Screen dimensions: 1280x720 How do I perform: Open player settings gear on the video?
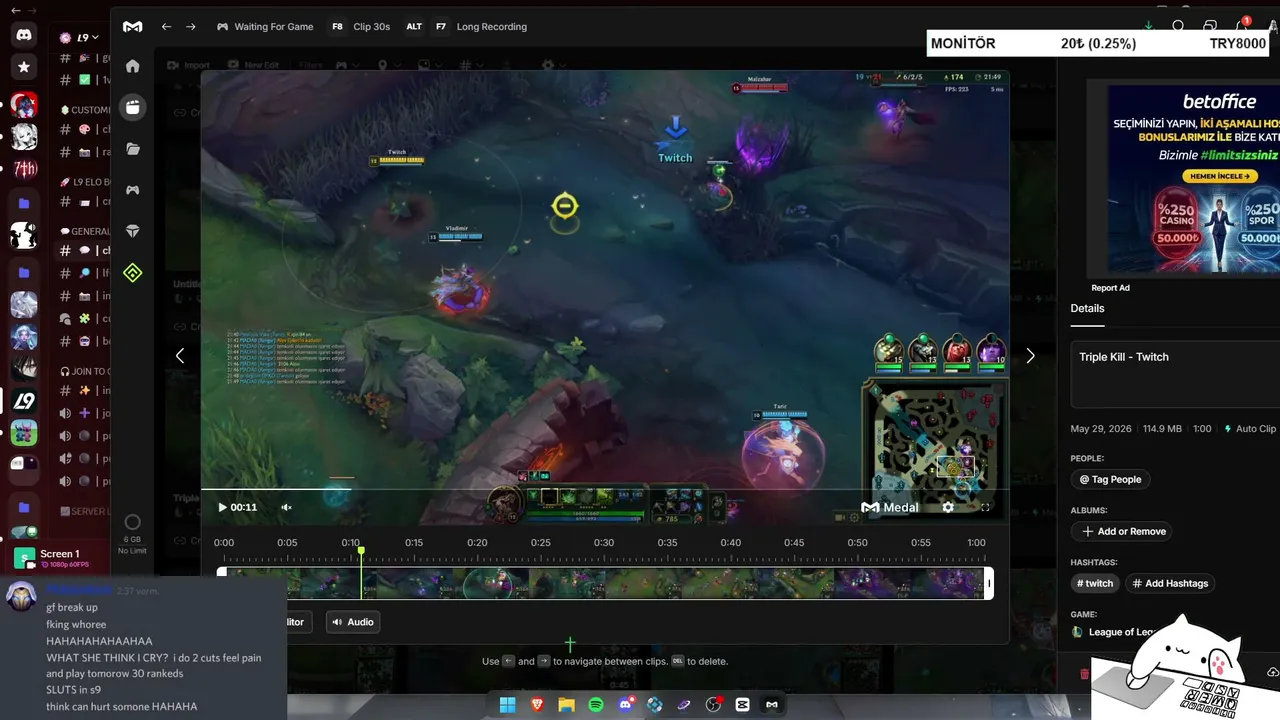[x=948, y=507]
